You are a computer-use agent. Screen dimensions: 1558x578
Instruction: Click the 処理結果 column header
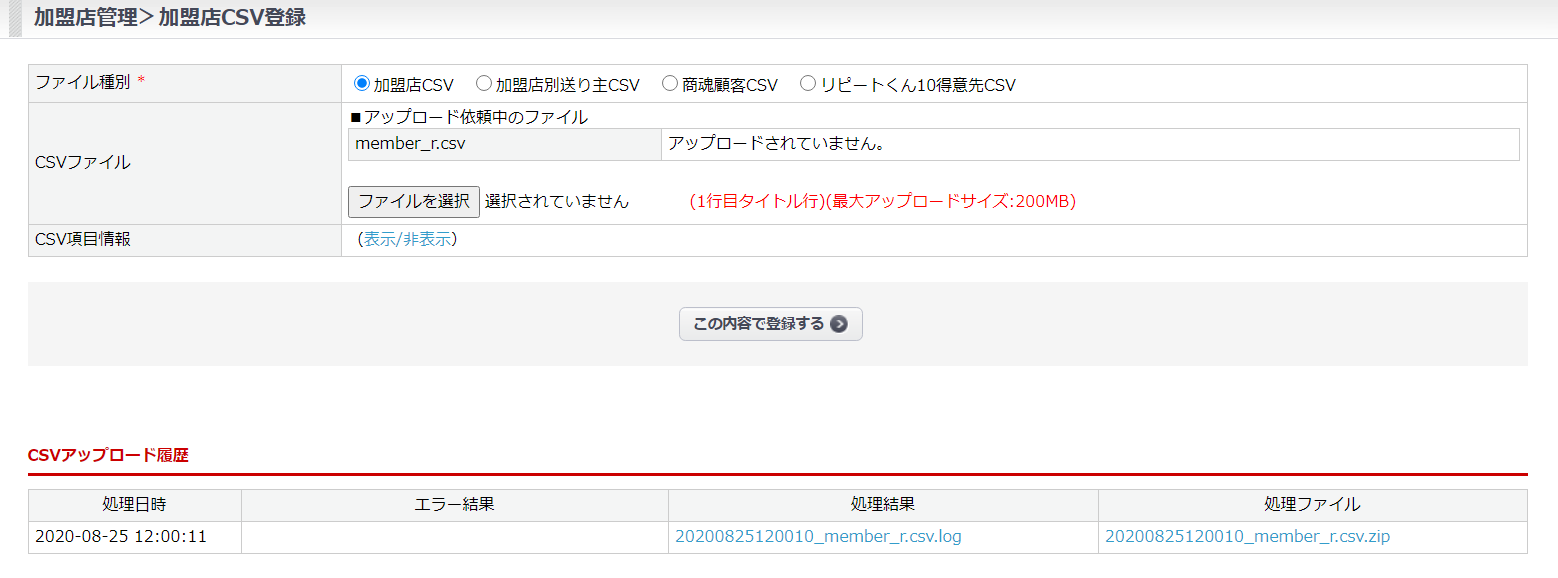(882, 505)
